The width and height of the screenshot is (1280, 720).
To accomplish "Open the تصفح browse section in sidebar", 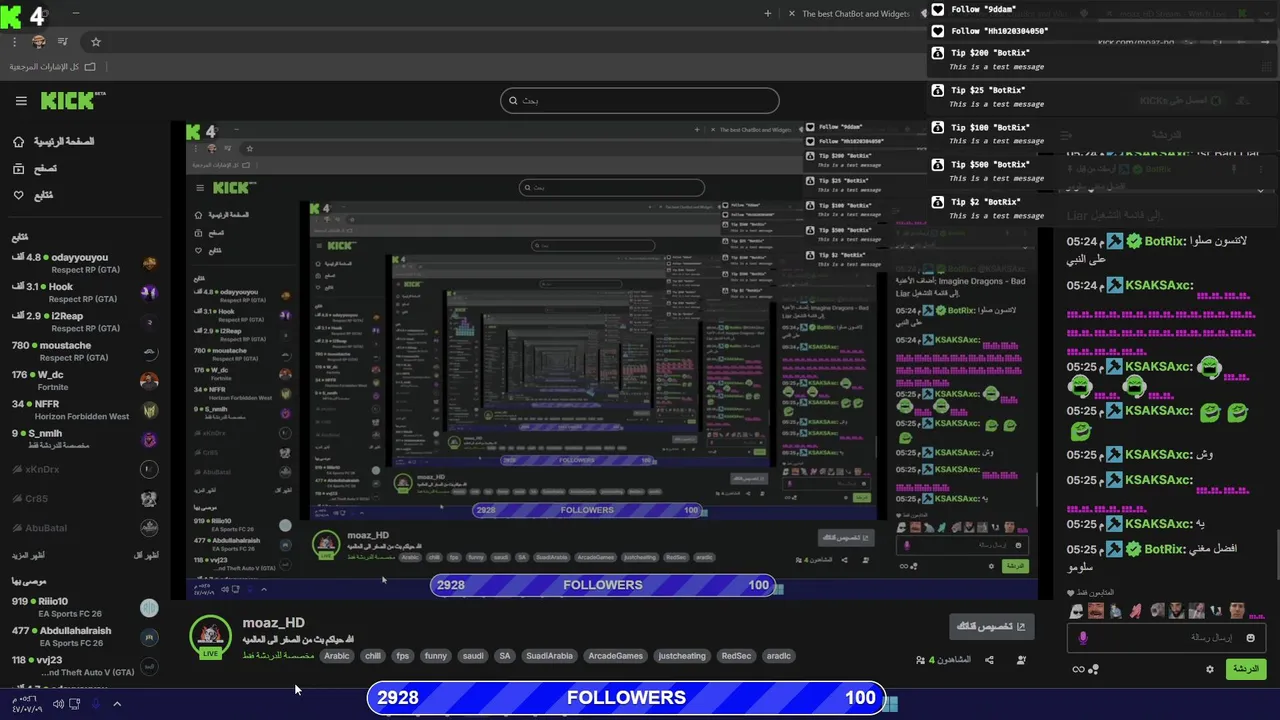I will [x=34, y=169].
